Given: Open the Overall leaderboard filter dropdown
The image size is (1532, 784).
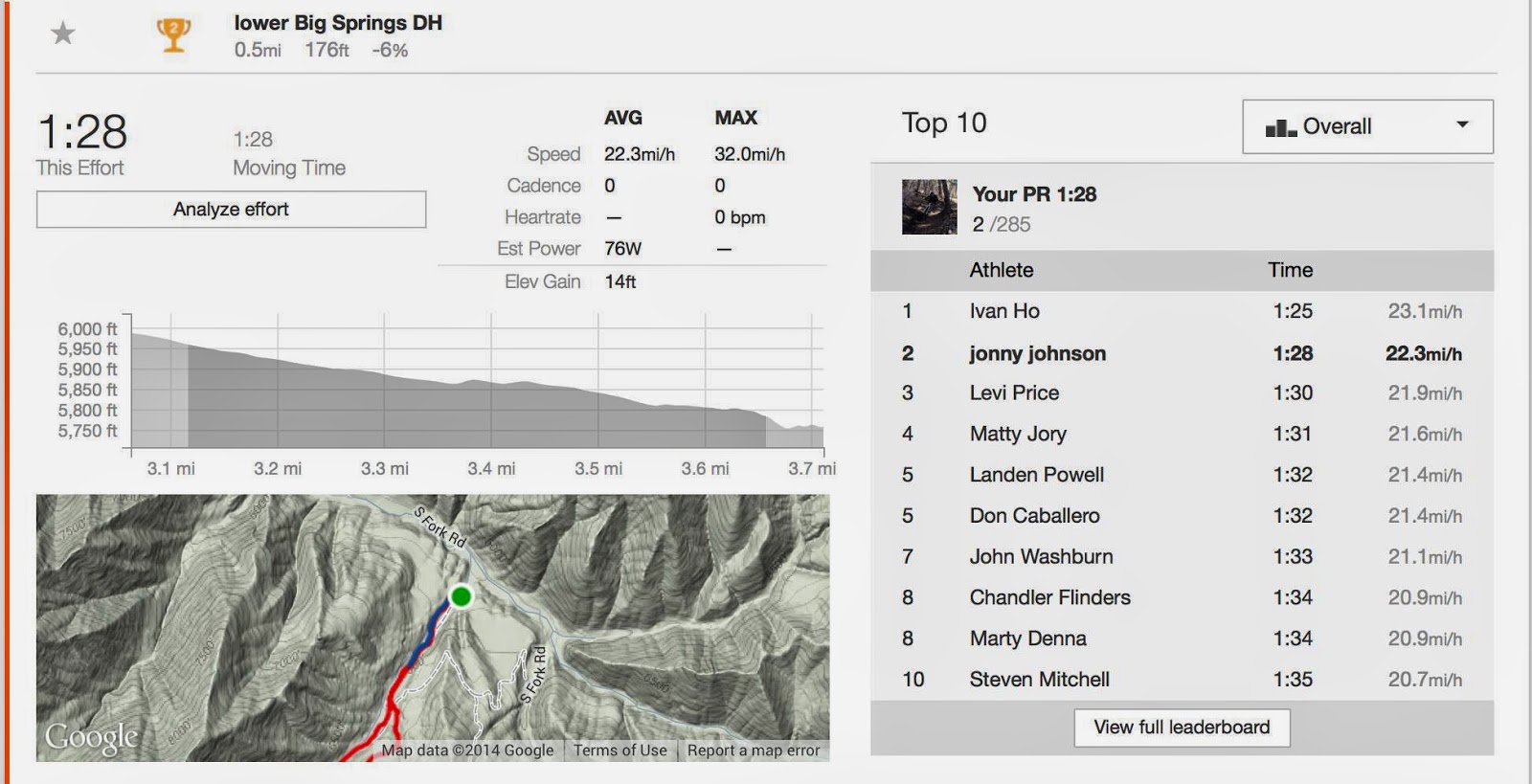Looking at the screenshot, I should click(x=1367, y=126).
